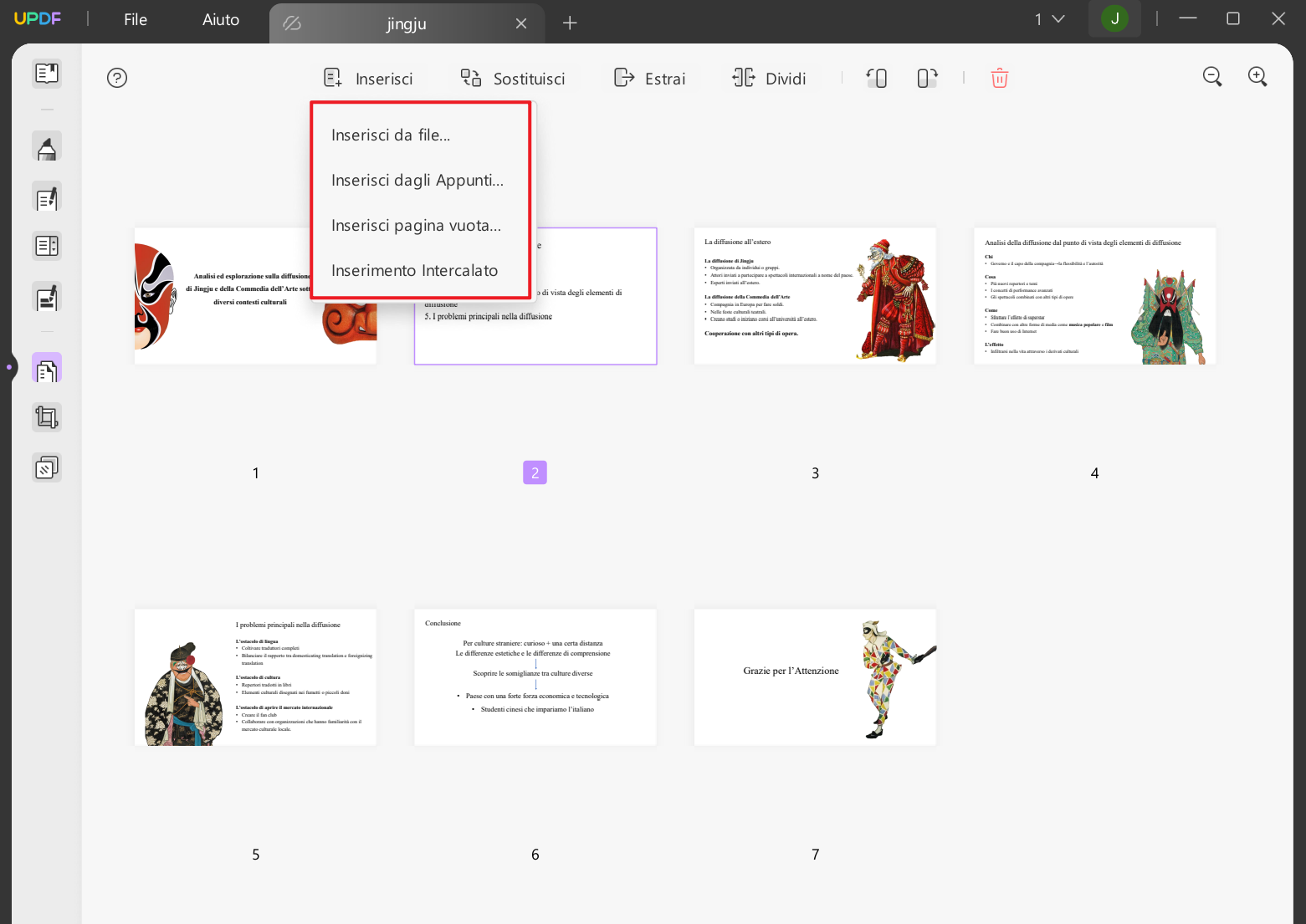
Task: Switch to the jingju tab
Action: [407, 23]
